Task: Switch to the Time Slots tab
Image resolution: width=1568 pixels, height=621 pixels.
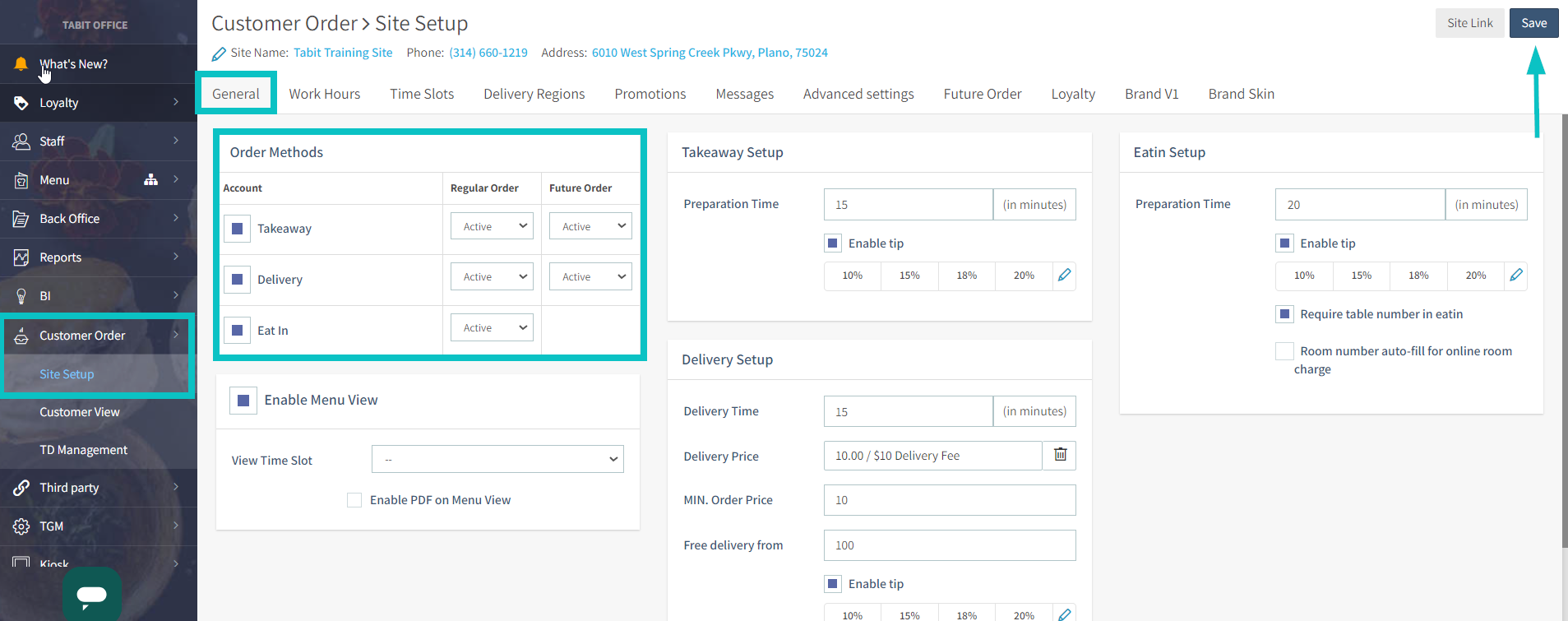Action: 422,94
